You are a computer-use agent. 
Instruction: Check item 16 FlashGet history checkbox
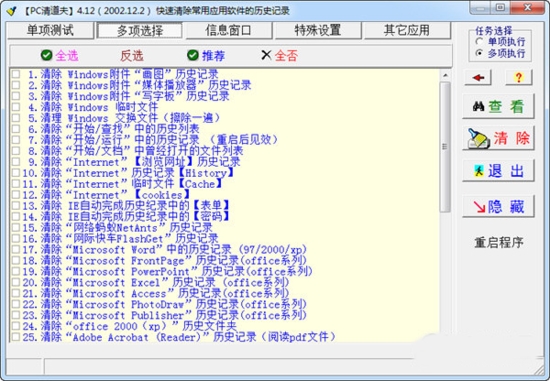[x=16, y=238]
